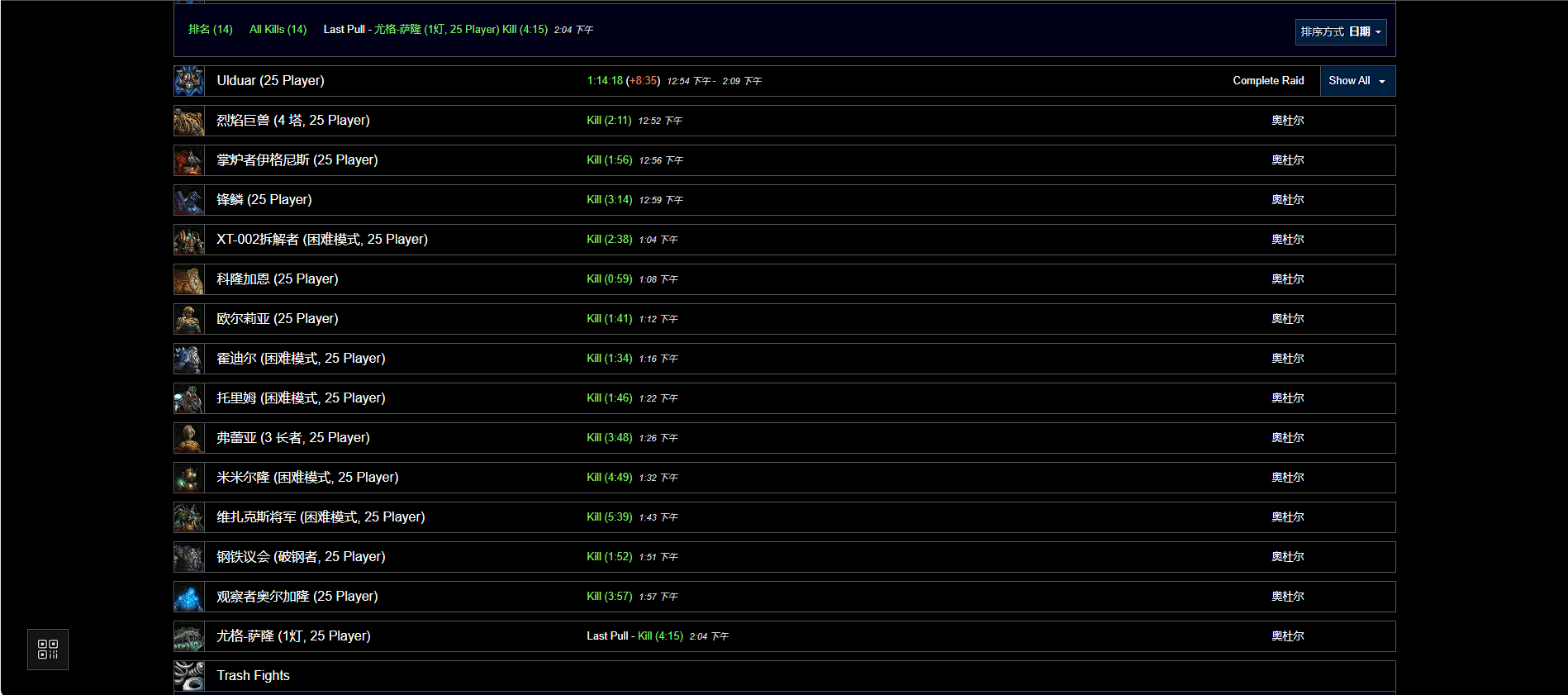Click the 霍迪尔 boss icon
1568x695 pixels.
[189, 359]
